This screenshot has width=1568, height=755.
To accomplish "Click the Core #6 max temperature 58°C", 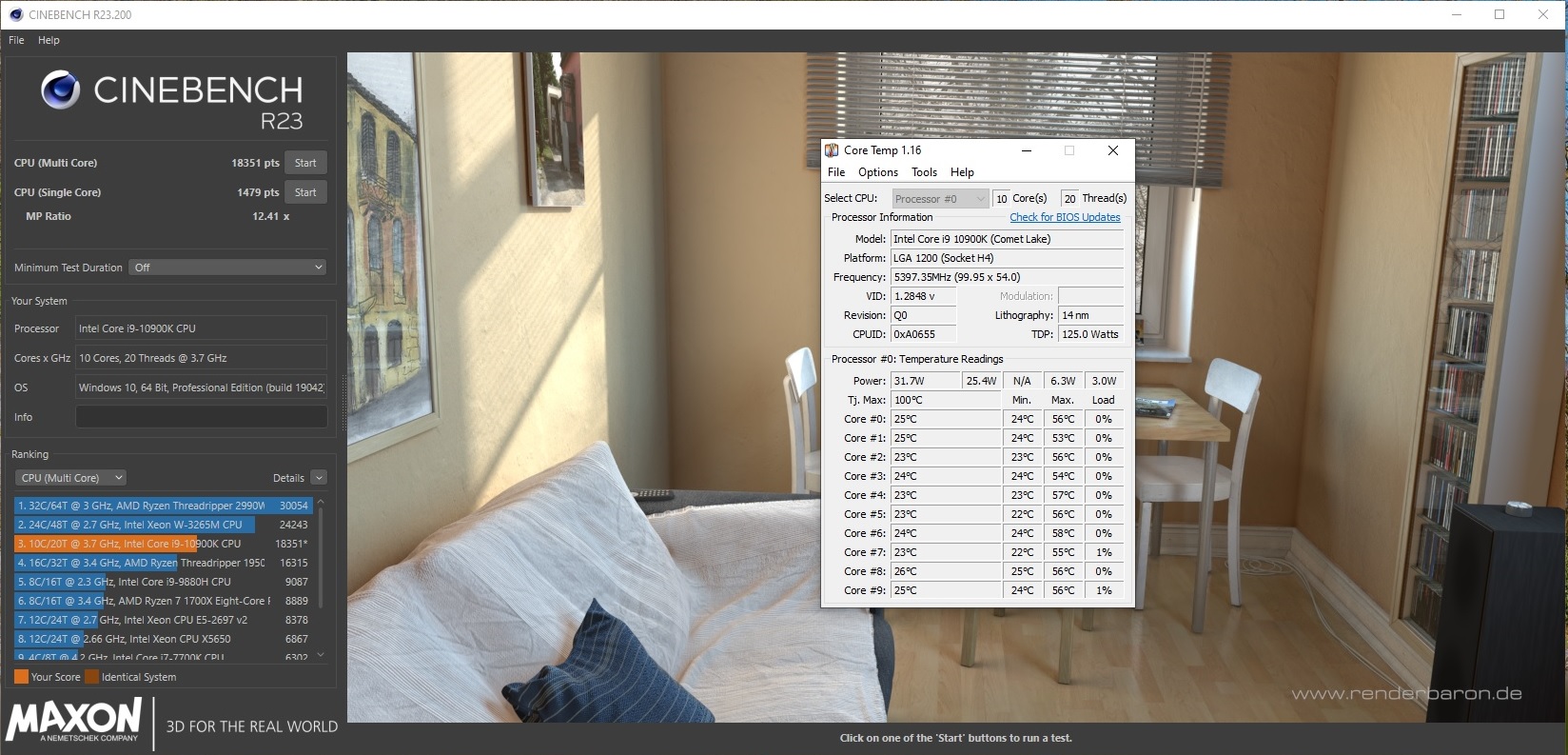I will coord(1063,533).
